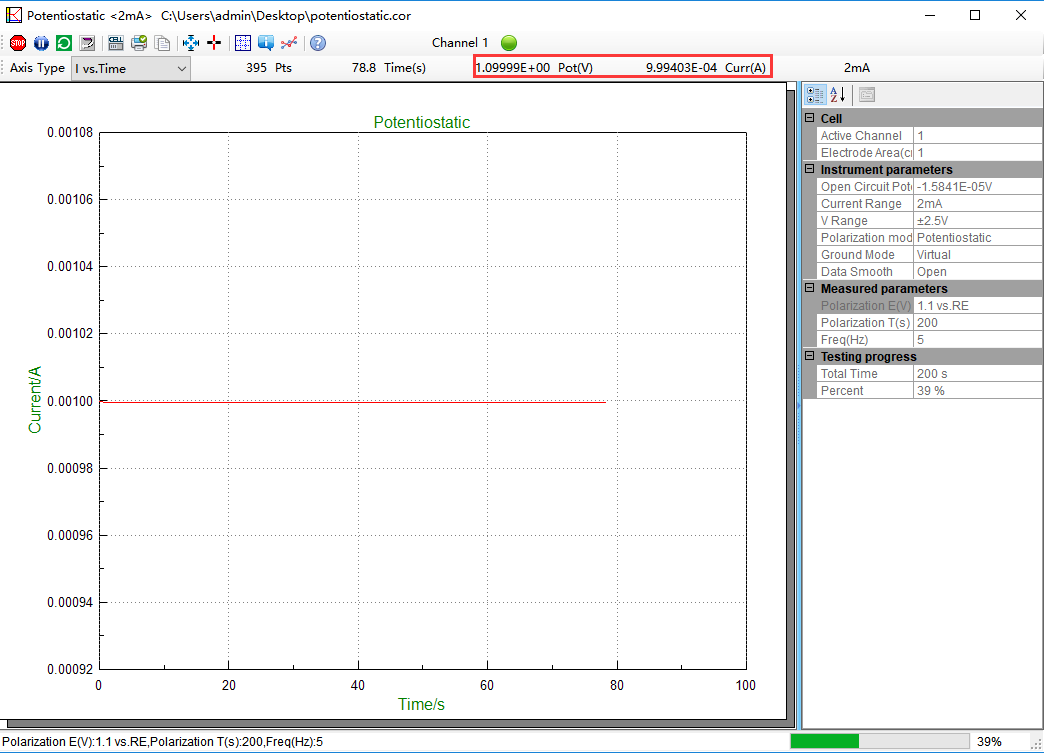The width and height of the screenshot is (1044, 753).
Task: Pause the running test
Action: tap(40, 43)
